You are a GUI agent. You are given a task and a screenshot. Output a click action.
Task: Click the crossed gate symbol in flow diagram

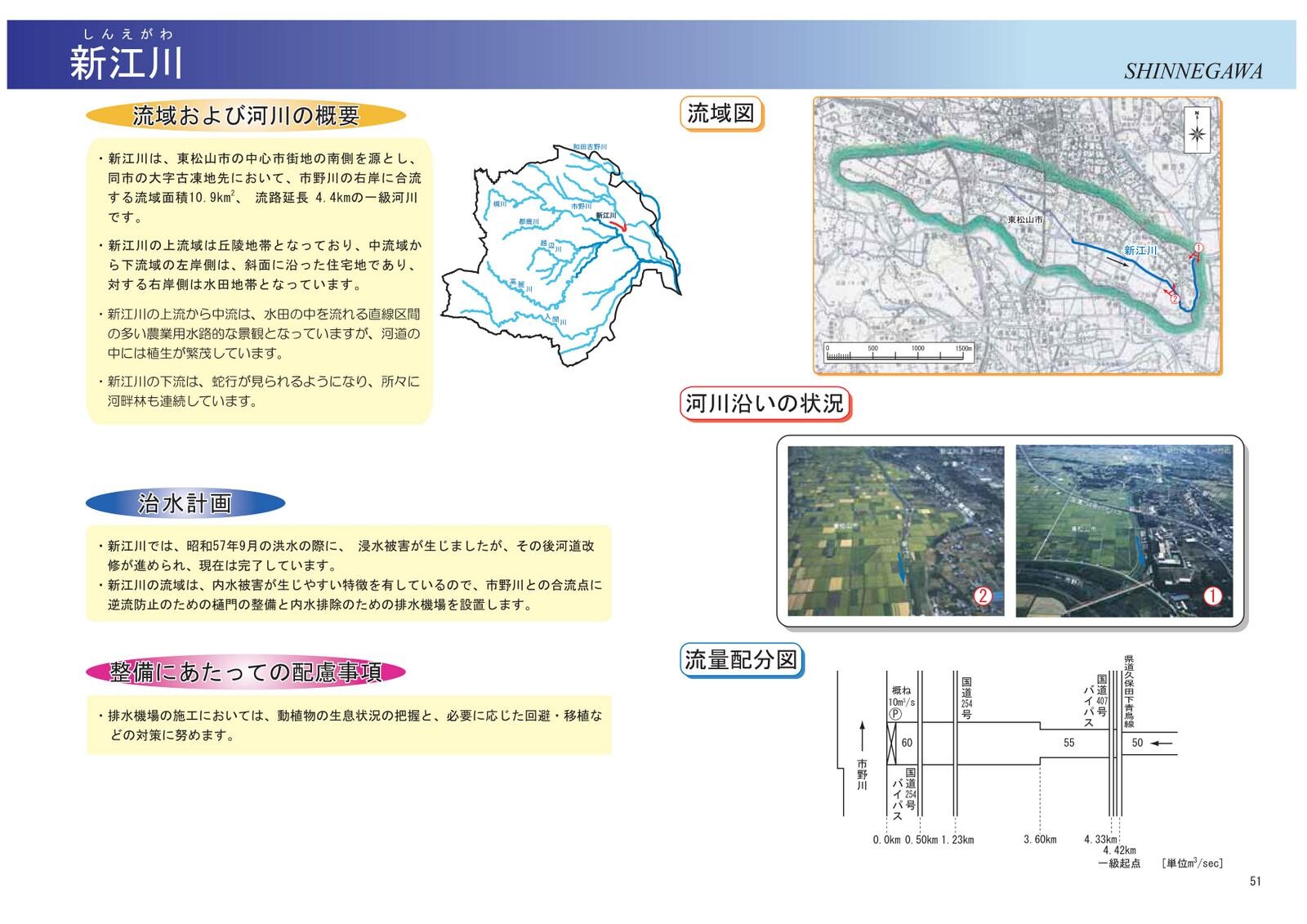click(892, 743)
